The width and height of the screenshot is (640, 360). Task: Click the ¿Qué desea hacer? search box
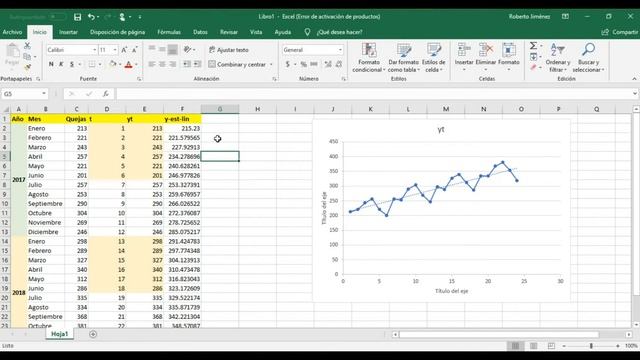(339, 32)
